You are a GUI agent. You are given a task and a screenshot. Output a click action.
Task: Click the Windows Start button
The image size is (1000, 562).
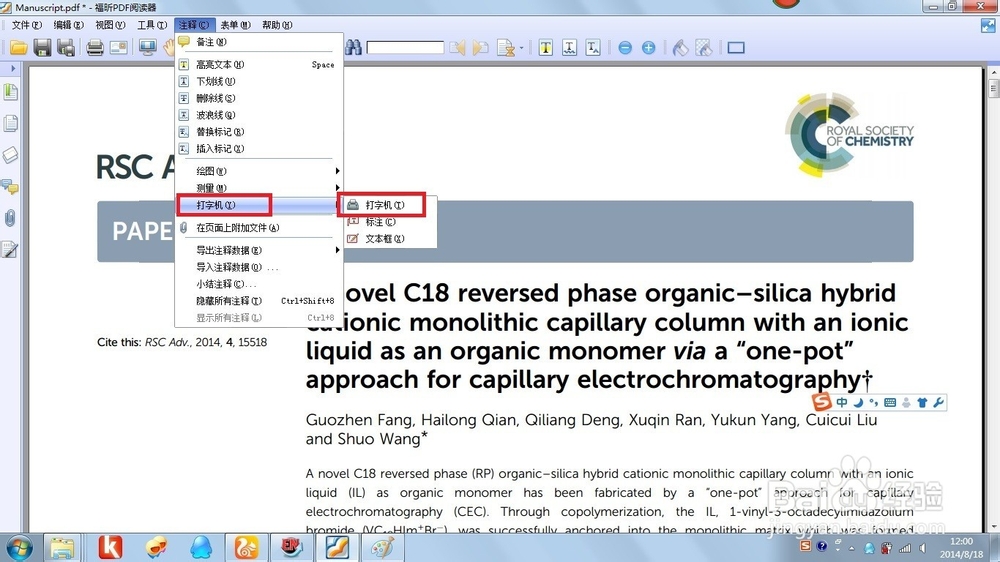coord(18,548)
